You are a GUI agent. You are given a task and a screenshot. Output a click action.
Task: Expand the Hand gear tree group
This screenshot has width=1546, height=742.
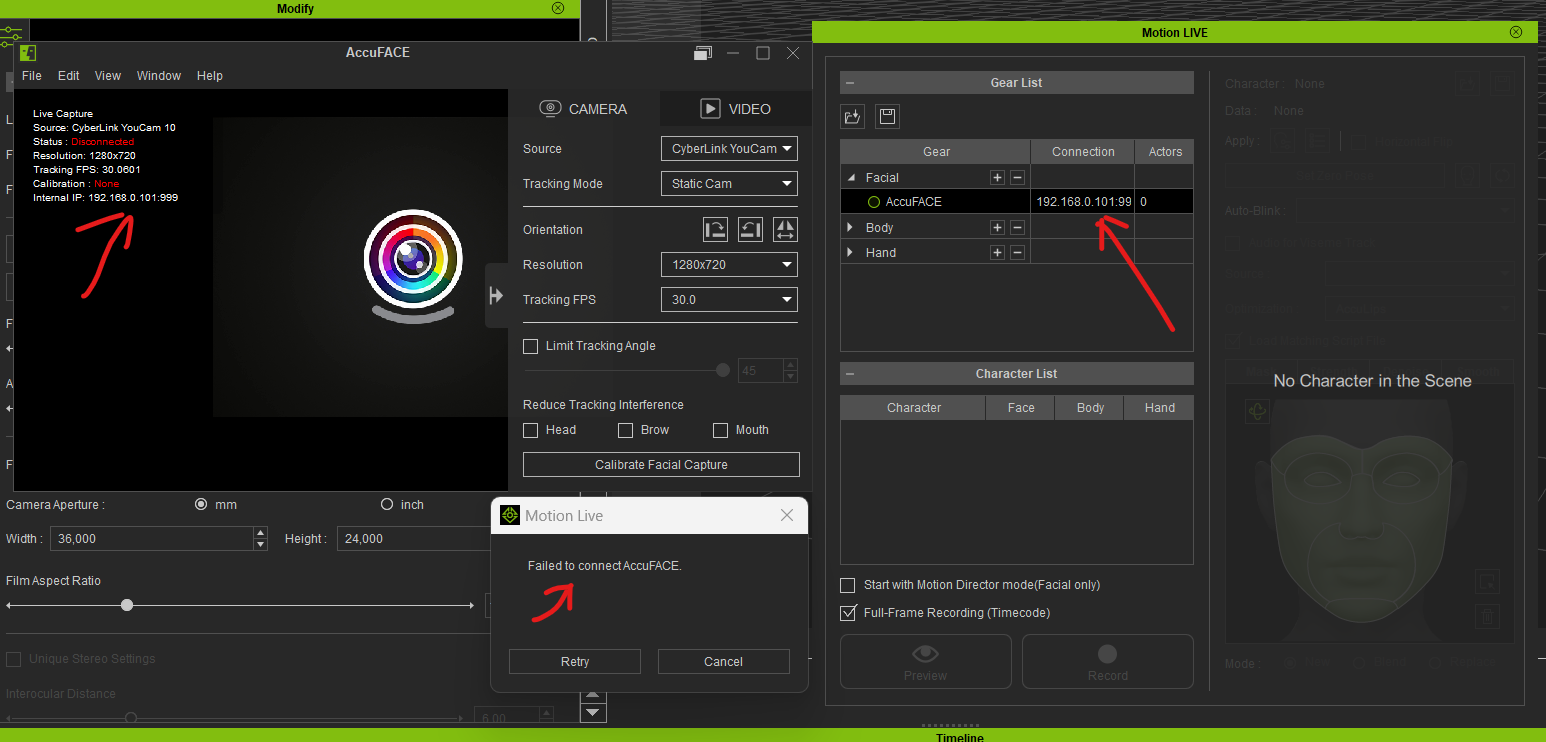pos(852,253)
